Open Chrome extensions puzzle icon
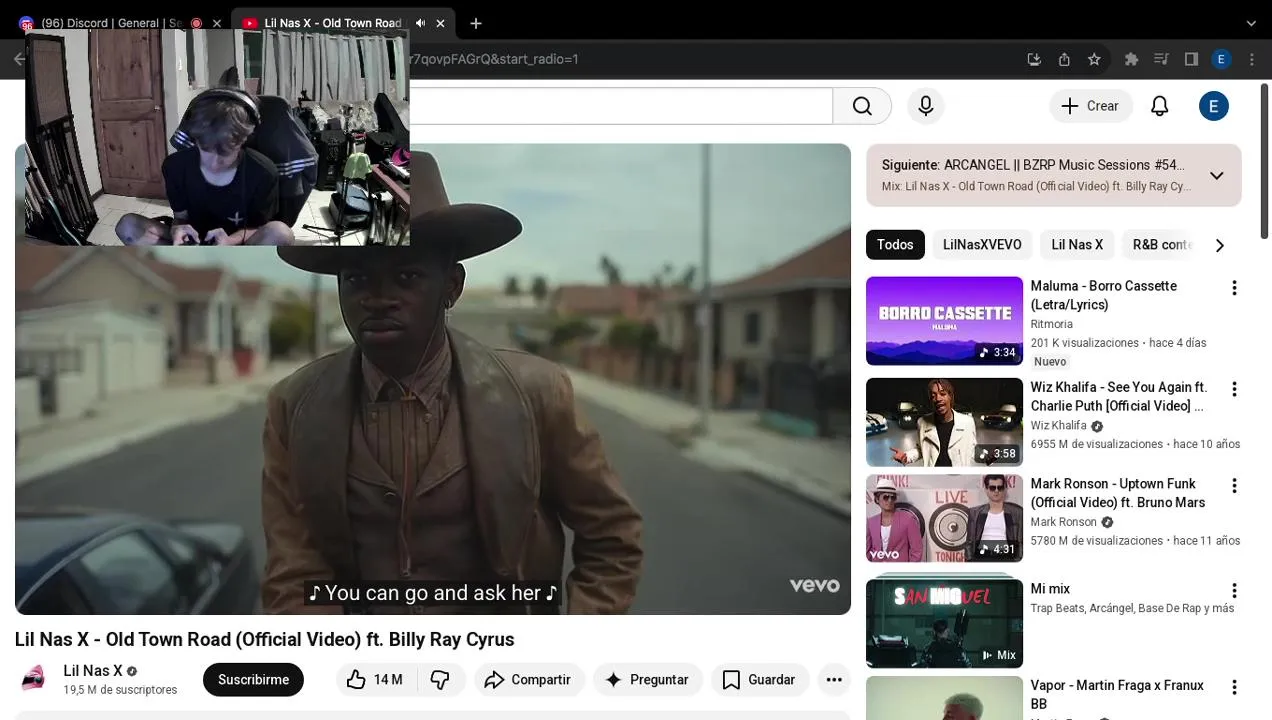1272x720 pixels. (1131, 60)
